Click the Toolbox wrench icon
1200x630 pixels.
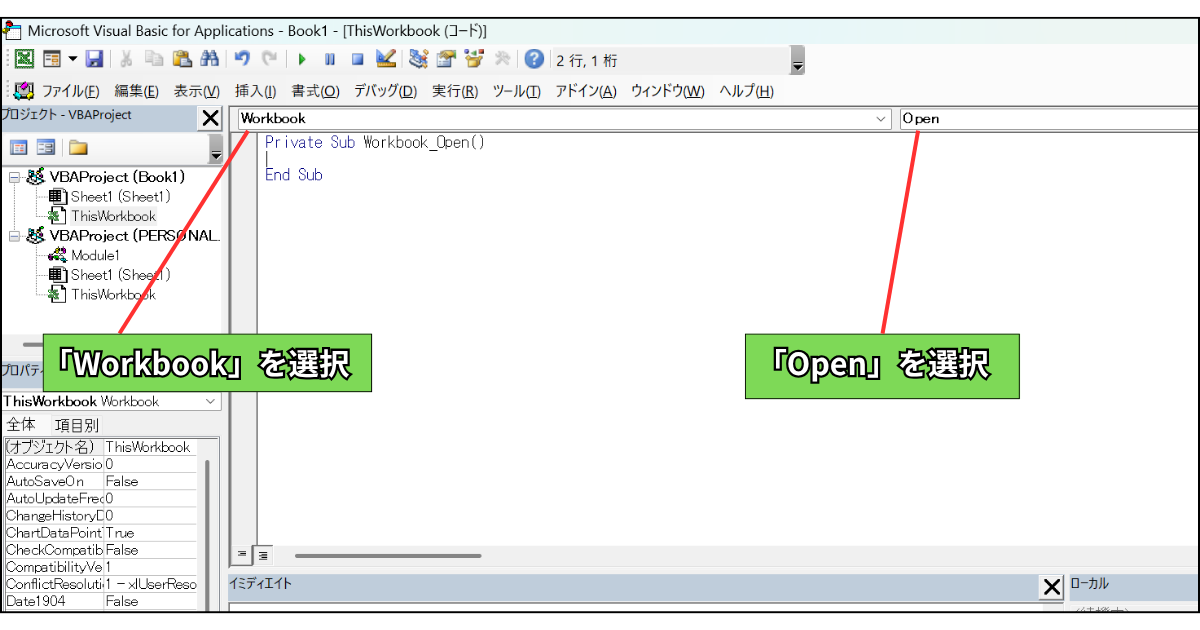tap(502, 59)
